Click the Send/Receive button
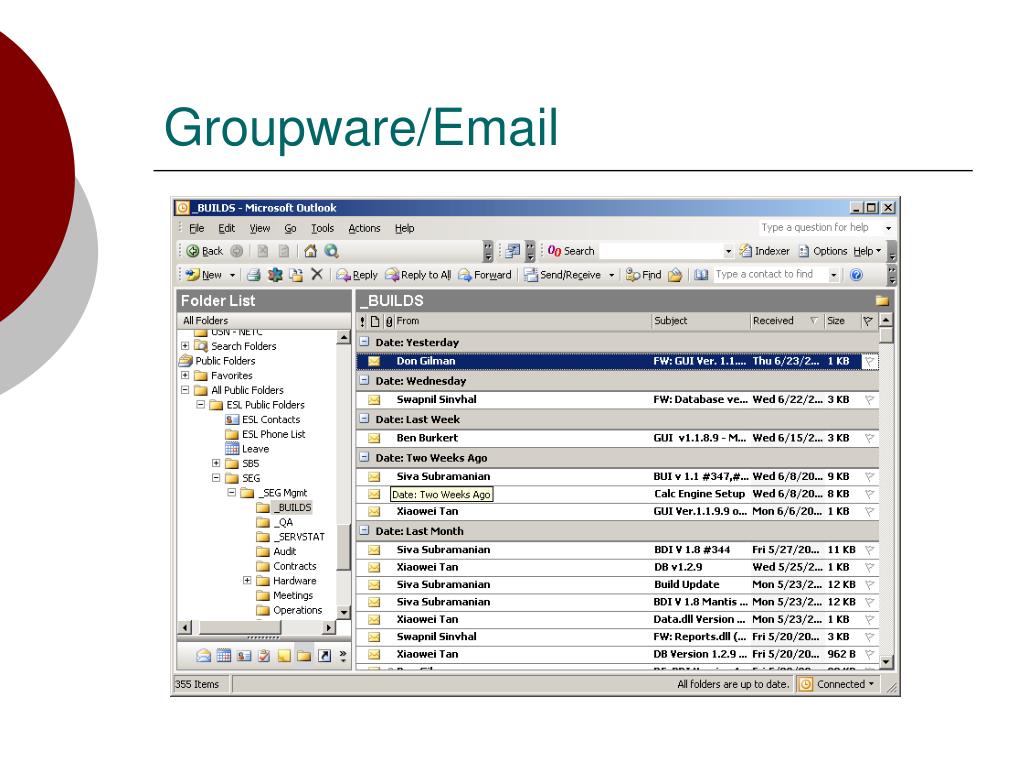The width and height of the screenshot is (1024, 768). tap(562, 275)
